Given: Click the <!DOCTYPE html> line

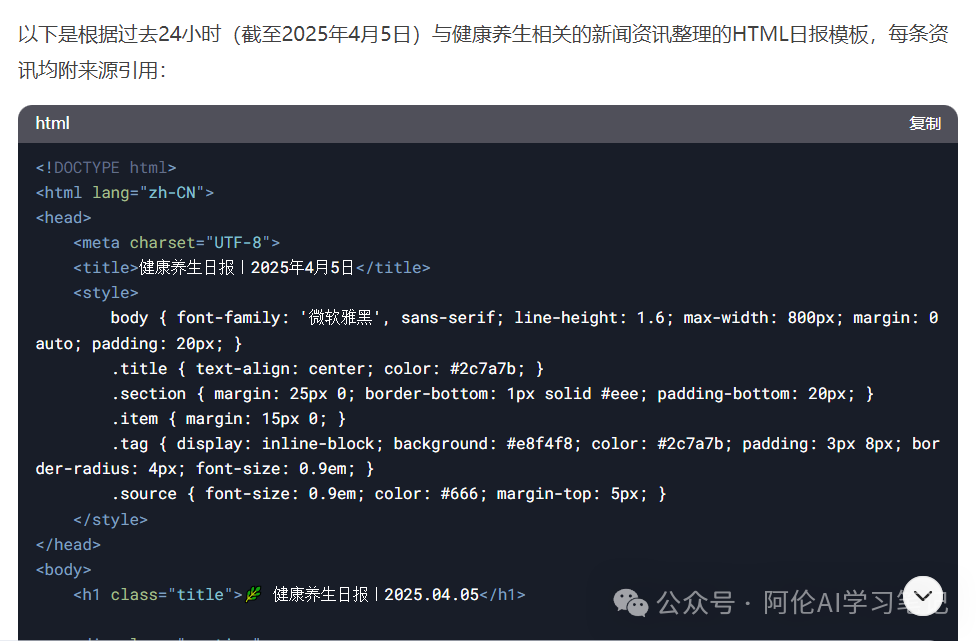Looking at the screenshot, I should tap(106, 168).
